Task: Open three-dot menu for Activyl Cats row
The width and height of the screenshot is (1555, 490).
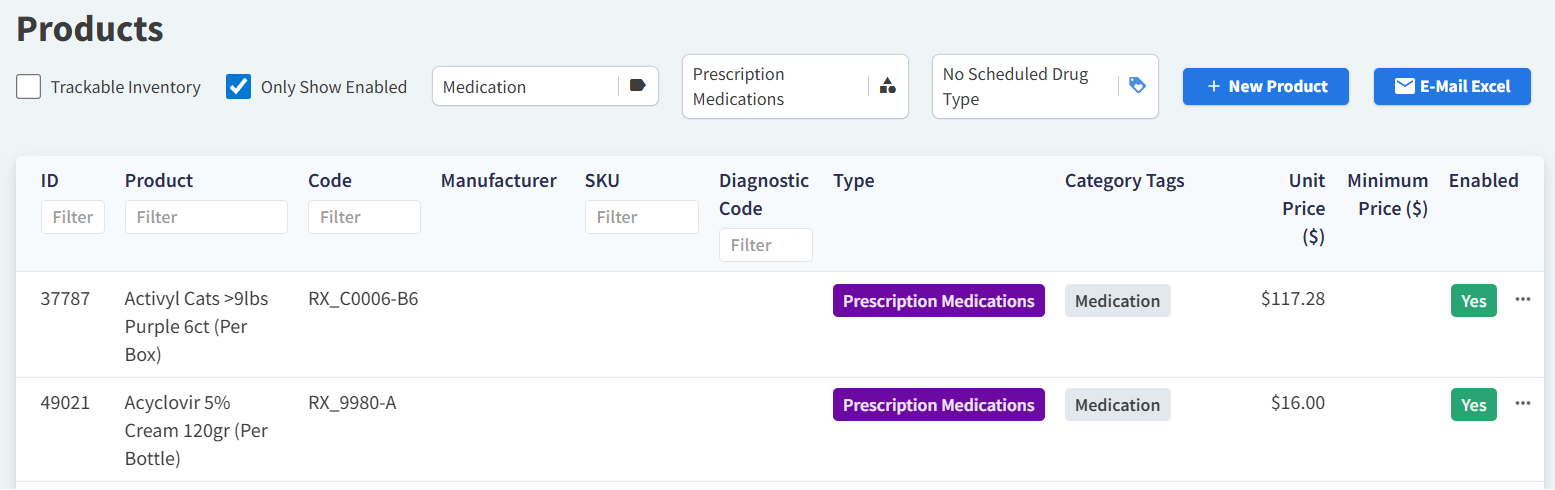Action: tap(1523, 299)
